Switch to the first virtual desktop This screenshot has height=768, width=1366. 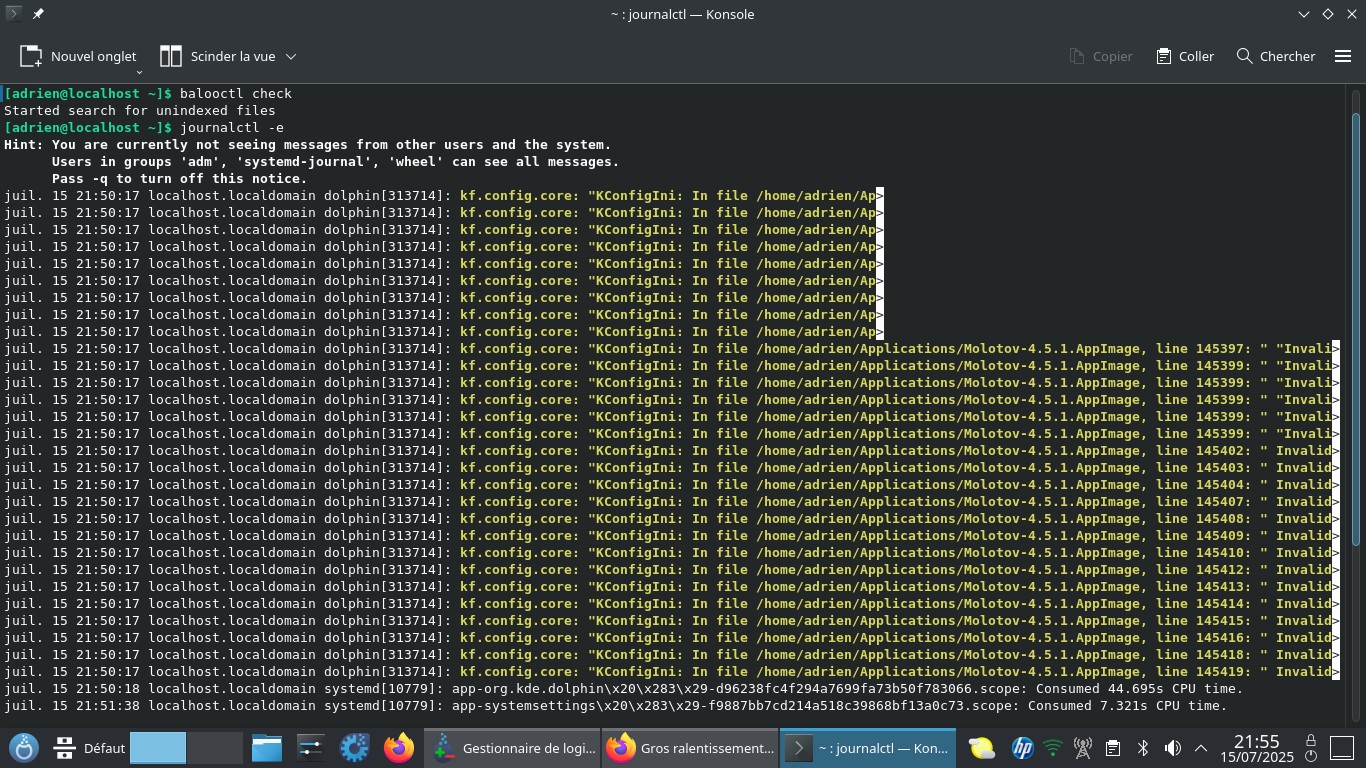[158, 747]
